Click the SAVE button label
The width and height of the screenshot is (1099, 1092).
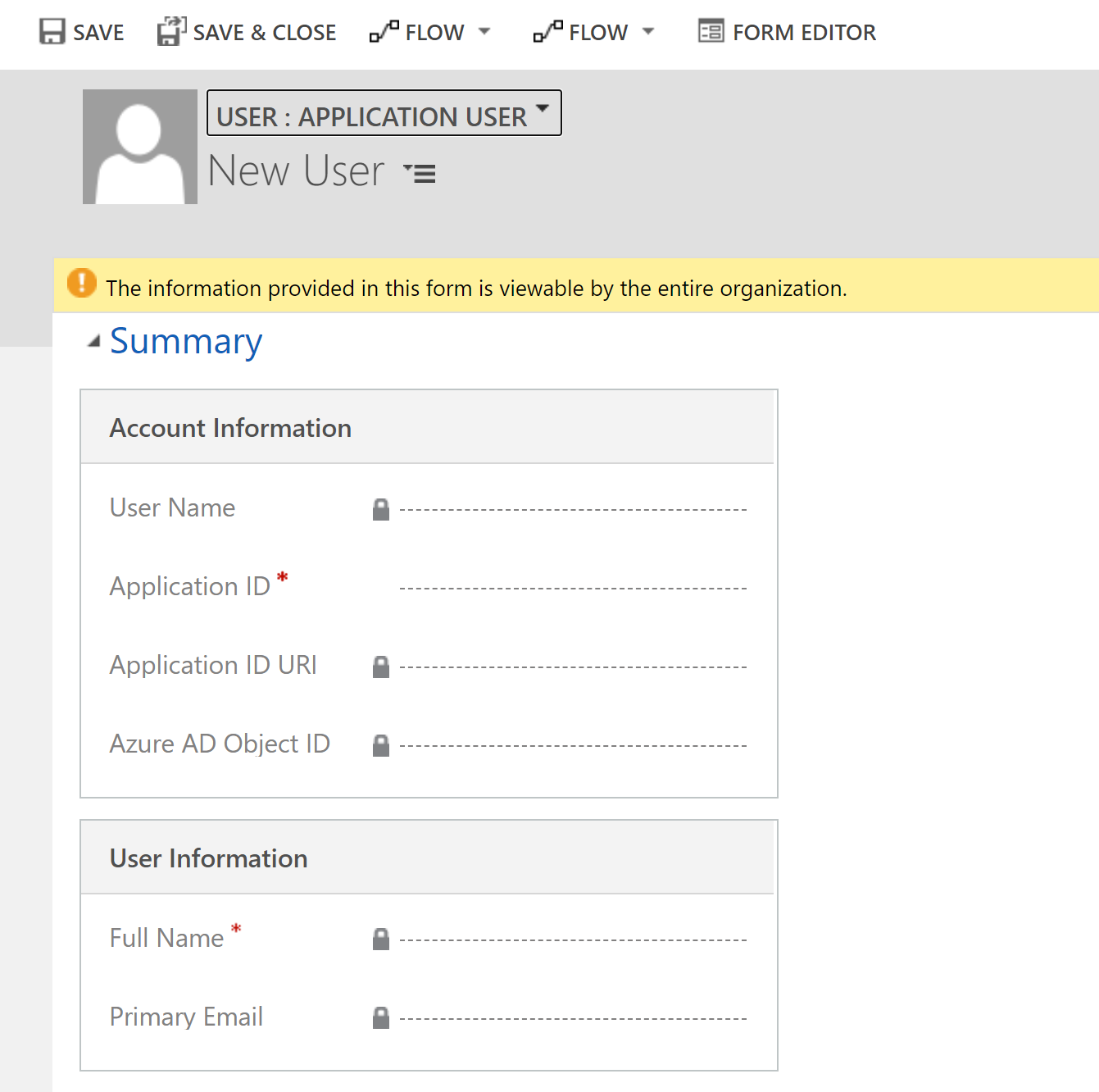[x=98, y=33]
